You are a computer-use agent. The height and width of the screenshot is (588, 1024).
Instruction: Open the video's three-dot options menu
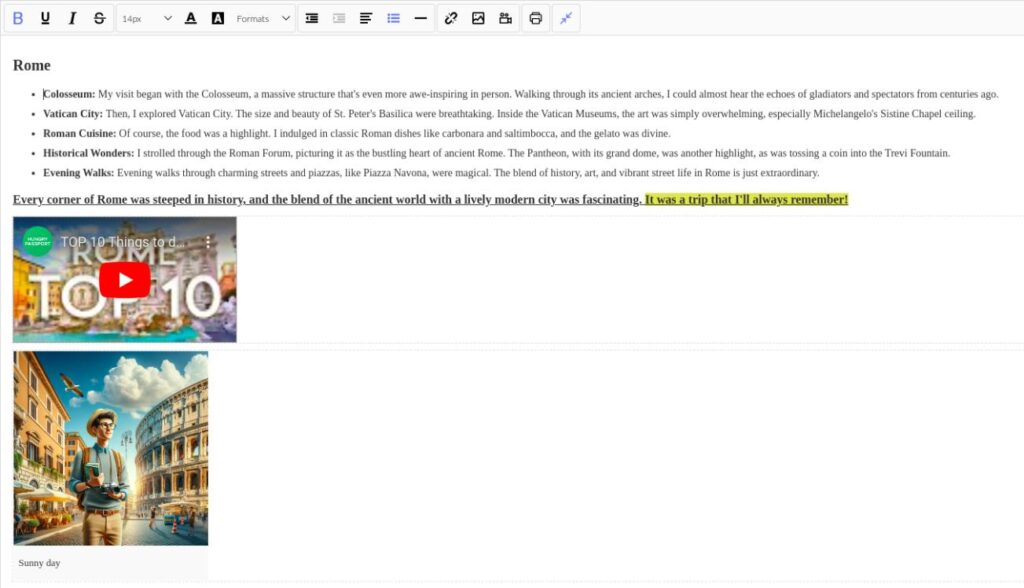click(208, 242)
